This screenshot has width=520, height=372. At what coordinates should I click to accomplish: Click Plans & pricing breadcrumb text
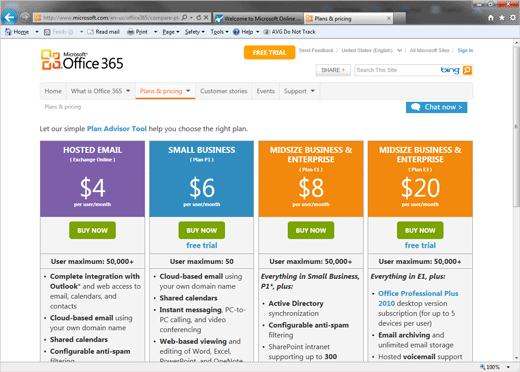[63, 107]
